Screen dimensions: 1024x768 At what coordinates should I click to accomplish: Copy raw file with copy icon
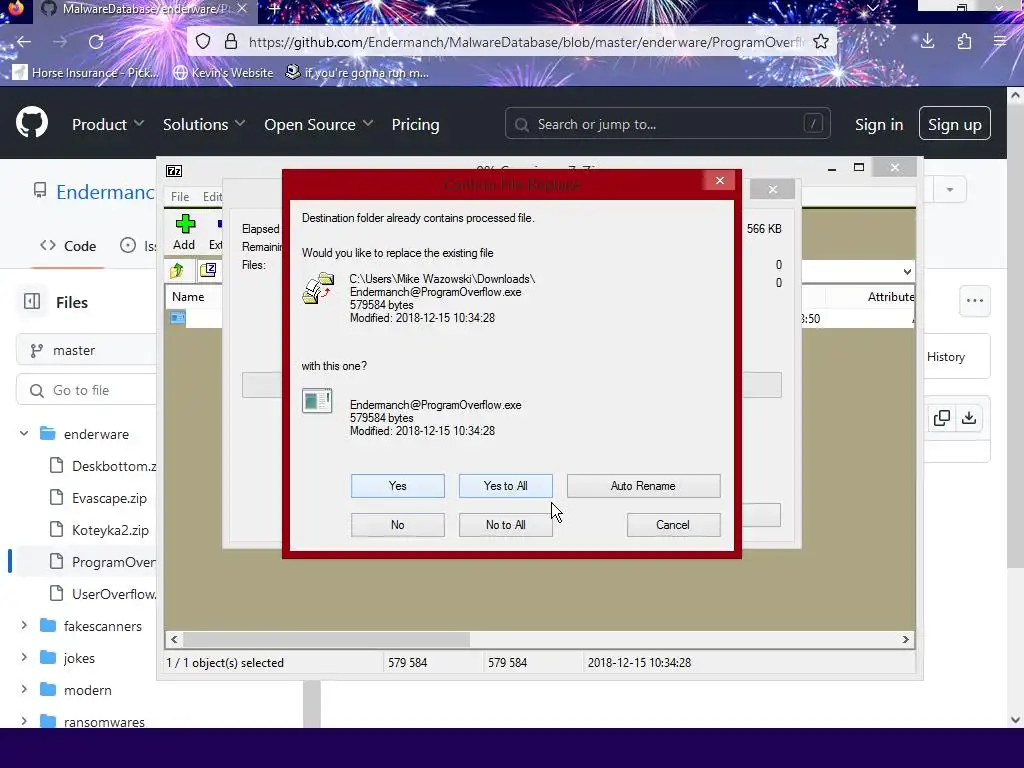coord(942,418)
